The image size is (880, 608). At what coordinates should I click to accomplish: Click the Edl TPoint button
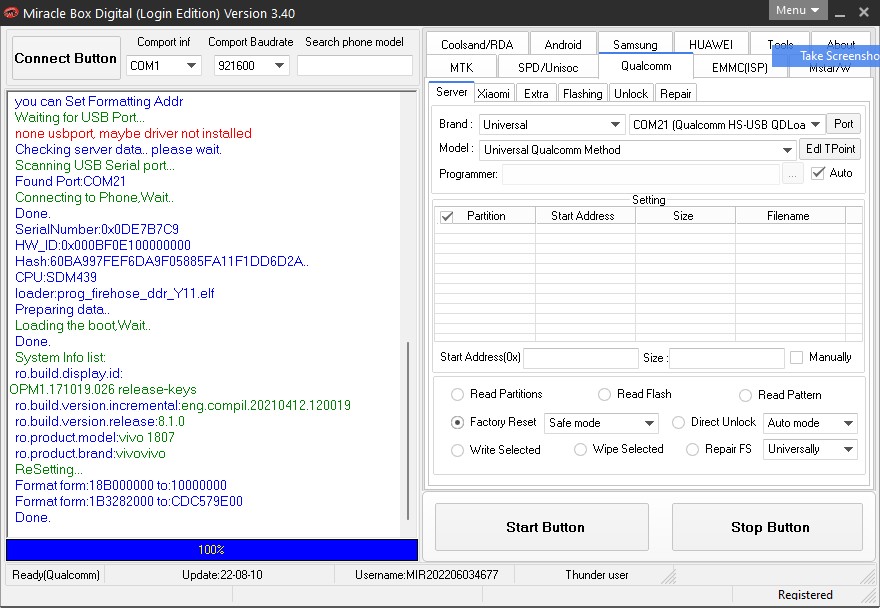pyautogui.click(x=830, y=149)
